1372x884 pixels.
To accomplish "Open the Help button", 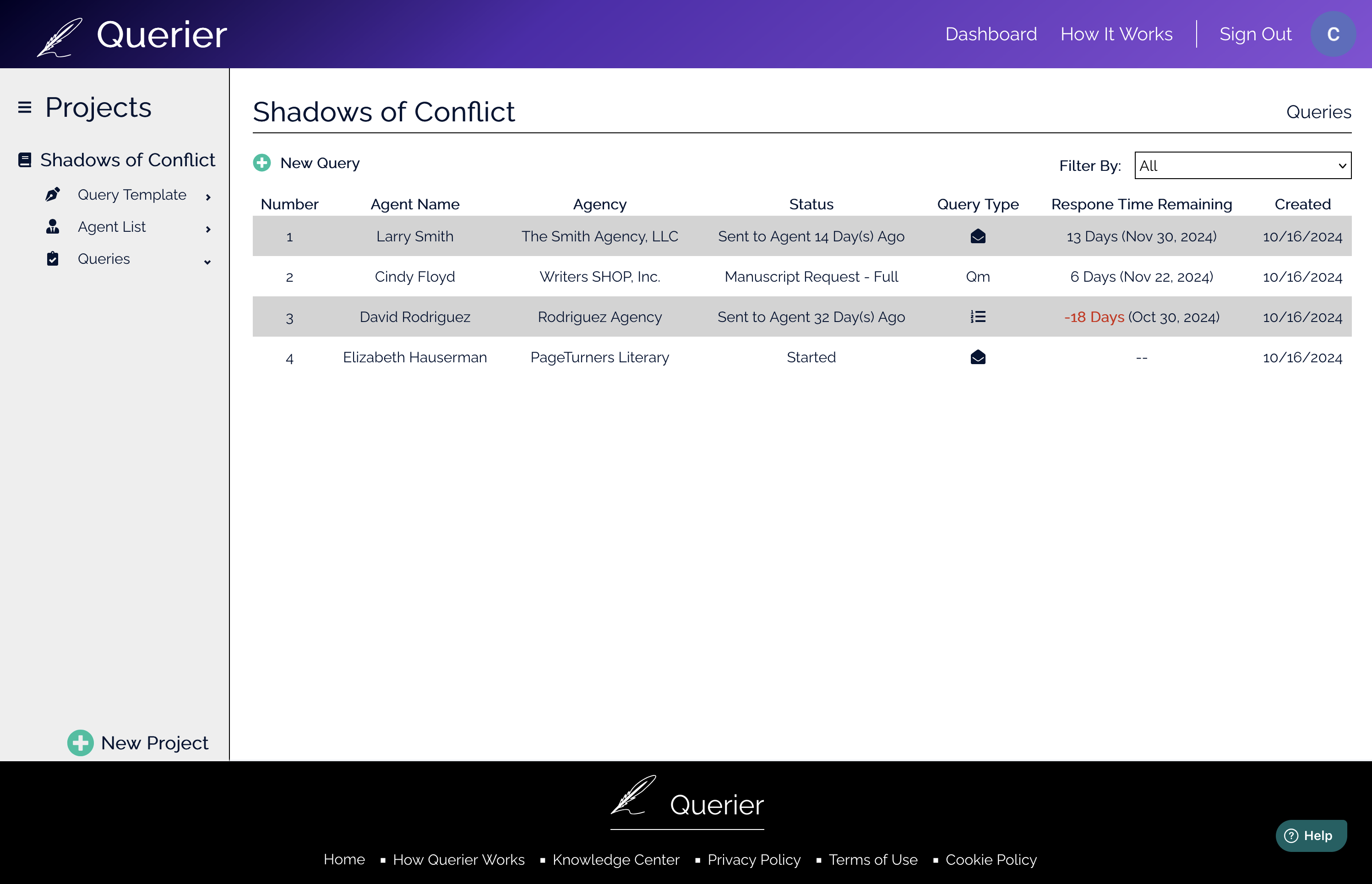I will point(1311,835).
